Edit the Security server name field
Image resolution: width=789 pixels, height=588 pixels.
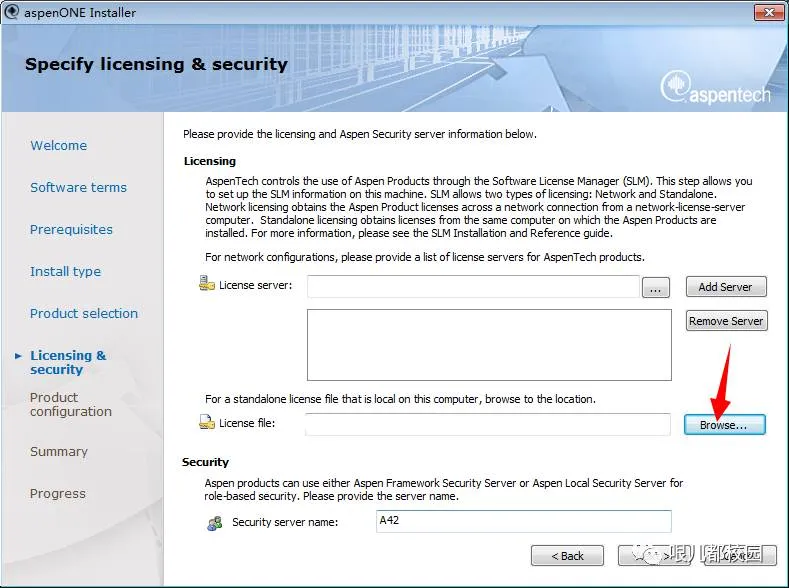point(523,521)
